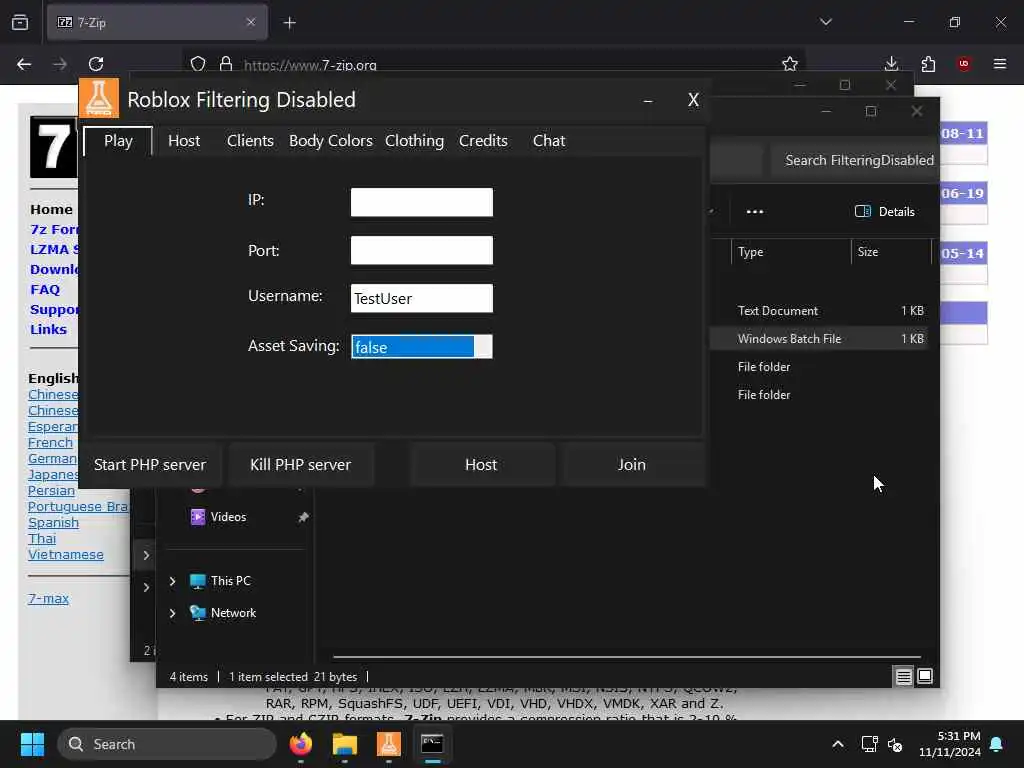Viewport: 1024px width, 768px height.
Task: Open the Roblox Filtering Disabled flask logo
Action: 99,98
